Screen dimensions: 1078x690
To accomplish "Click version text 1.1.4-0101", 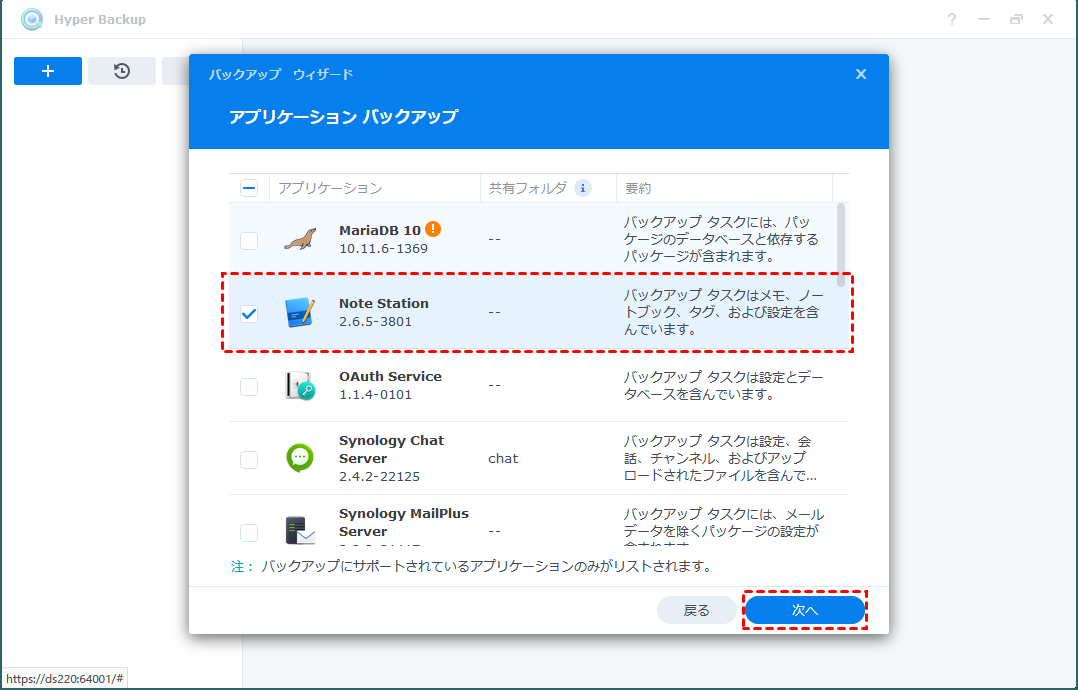I will 375,394.
